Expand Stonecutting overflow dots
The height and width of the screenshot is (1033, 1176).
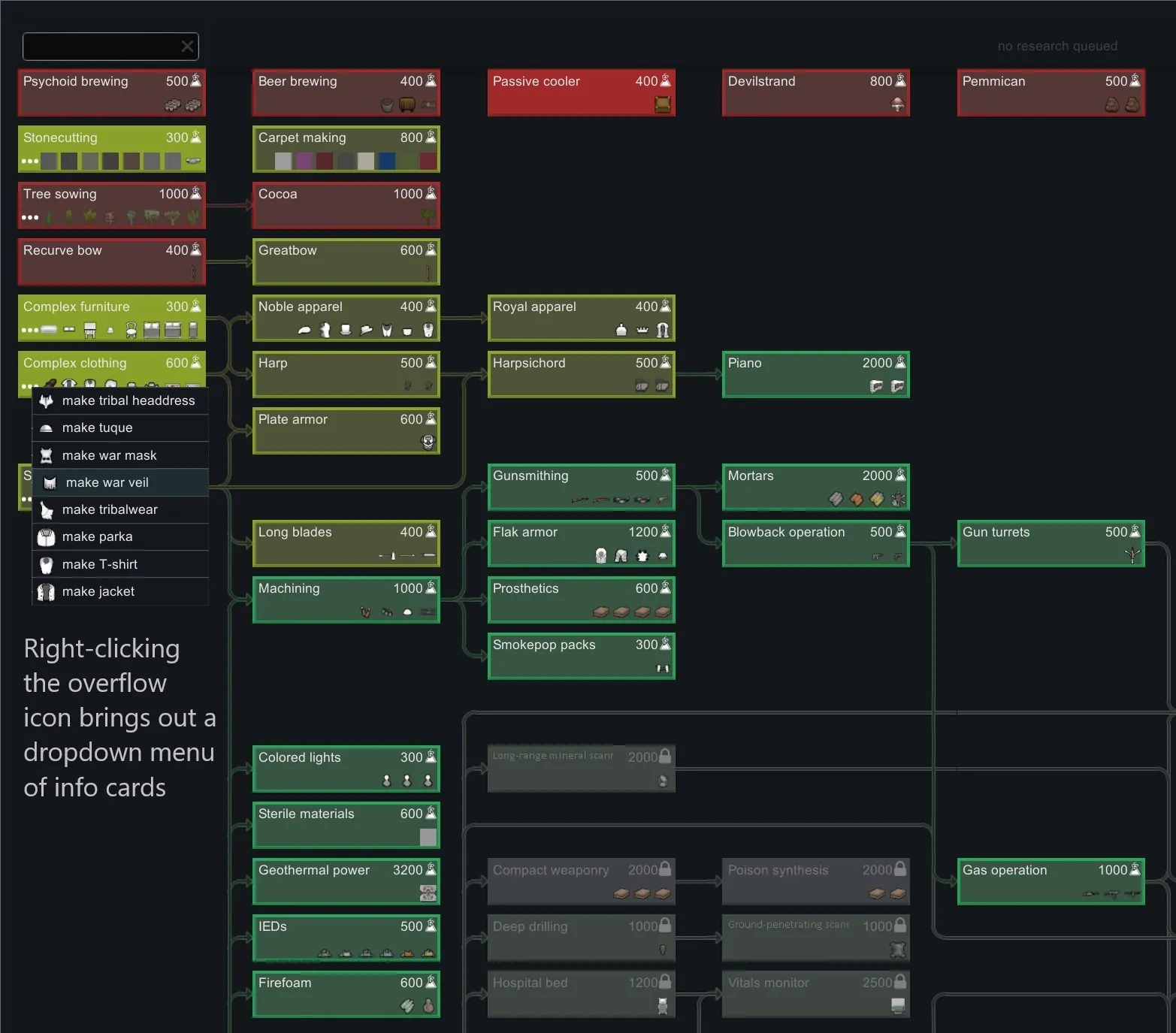tap(29, 161)
